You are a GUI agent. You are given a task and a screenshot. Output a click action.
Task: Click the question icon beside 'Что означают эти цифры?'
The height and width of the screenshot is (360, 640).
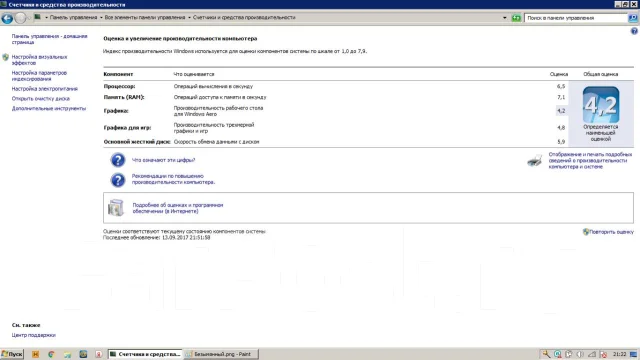click(x=118, y=160)
